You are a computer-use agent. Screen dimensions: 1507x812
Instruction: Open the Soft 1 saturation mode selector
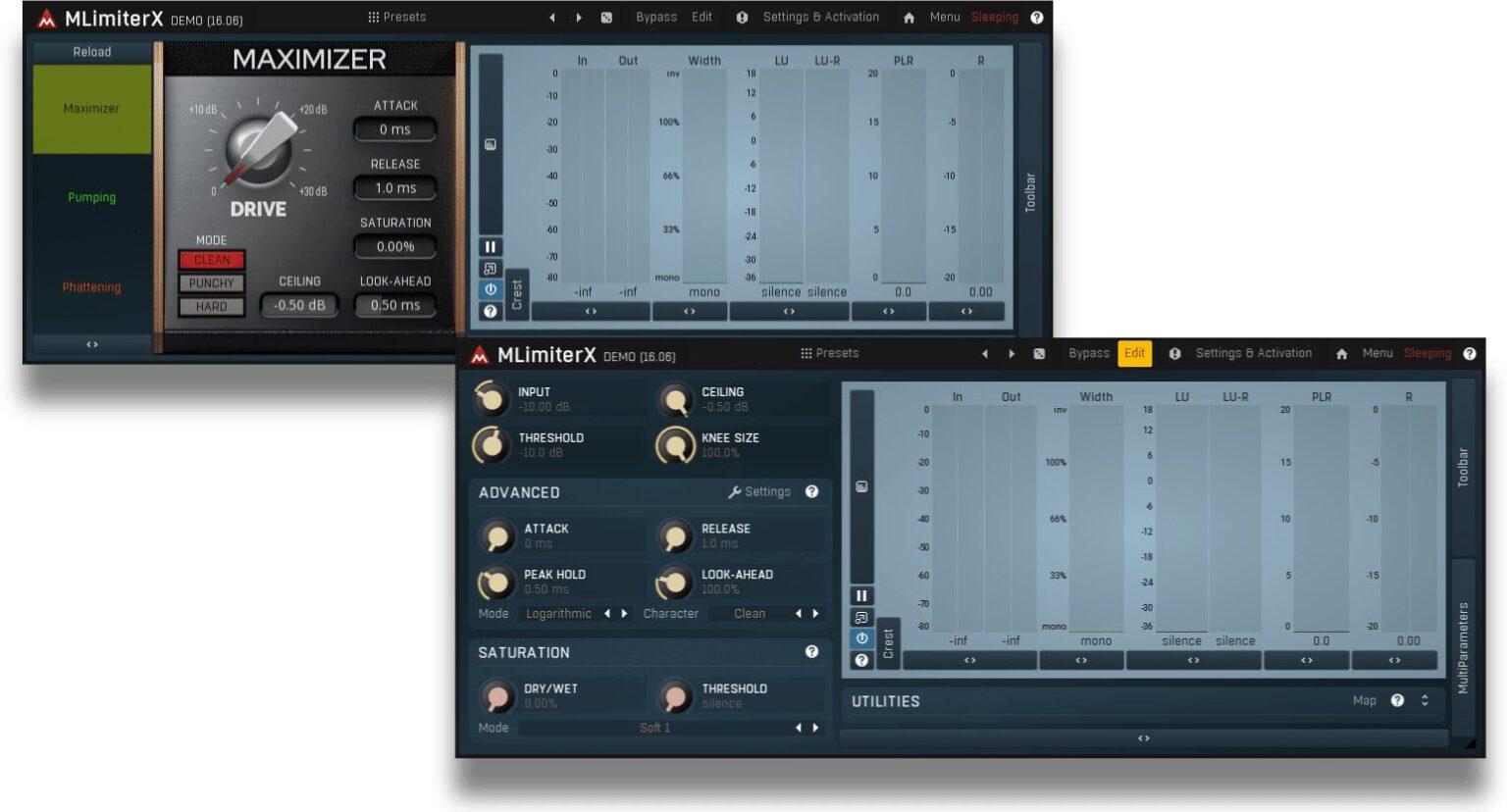point(654,728)
